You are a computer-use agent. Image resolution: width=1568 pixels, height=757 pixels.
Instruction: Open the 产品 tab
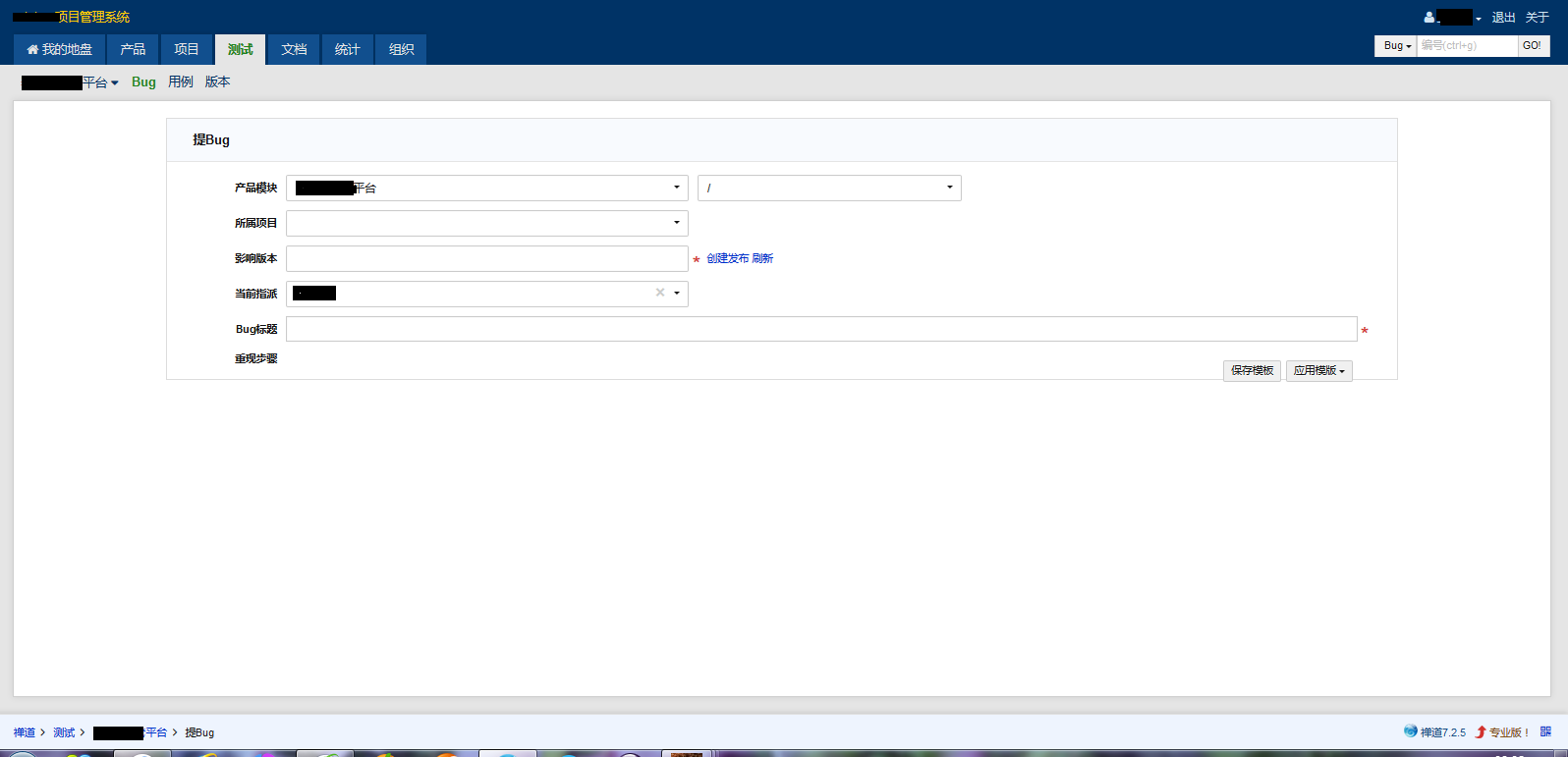point(133,49)
